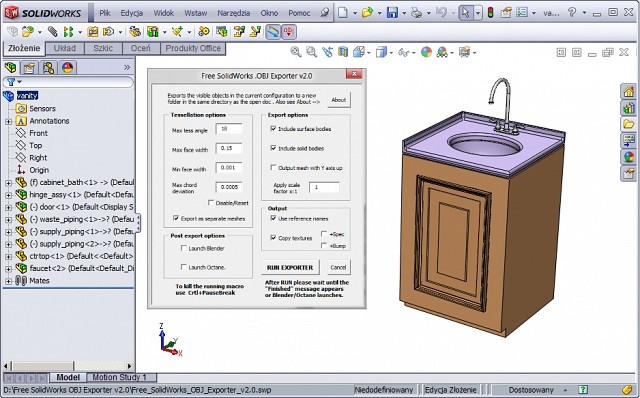This screenshot has width=640, height=398.
Task: Click File Explorer folder icon in task pane
Action: click(629, 124)
